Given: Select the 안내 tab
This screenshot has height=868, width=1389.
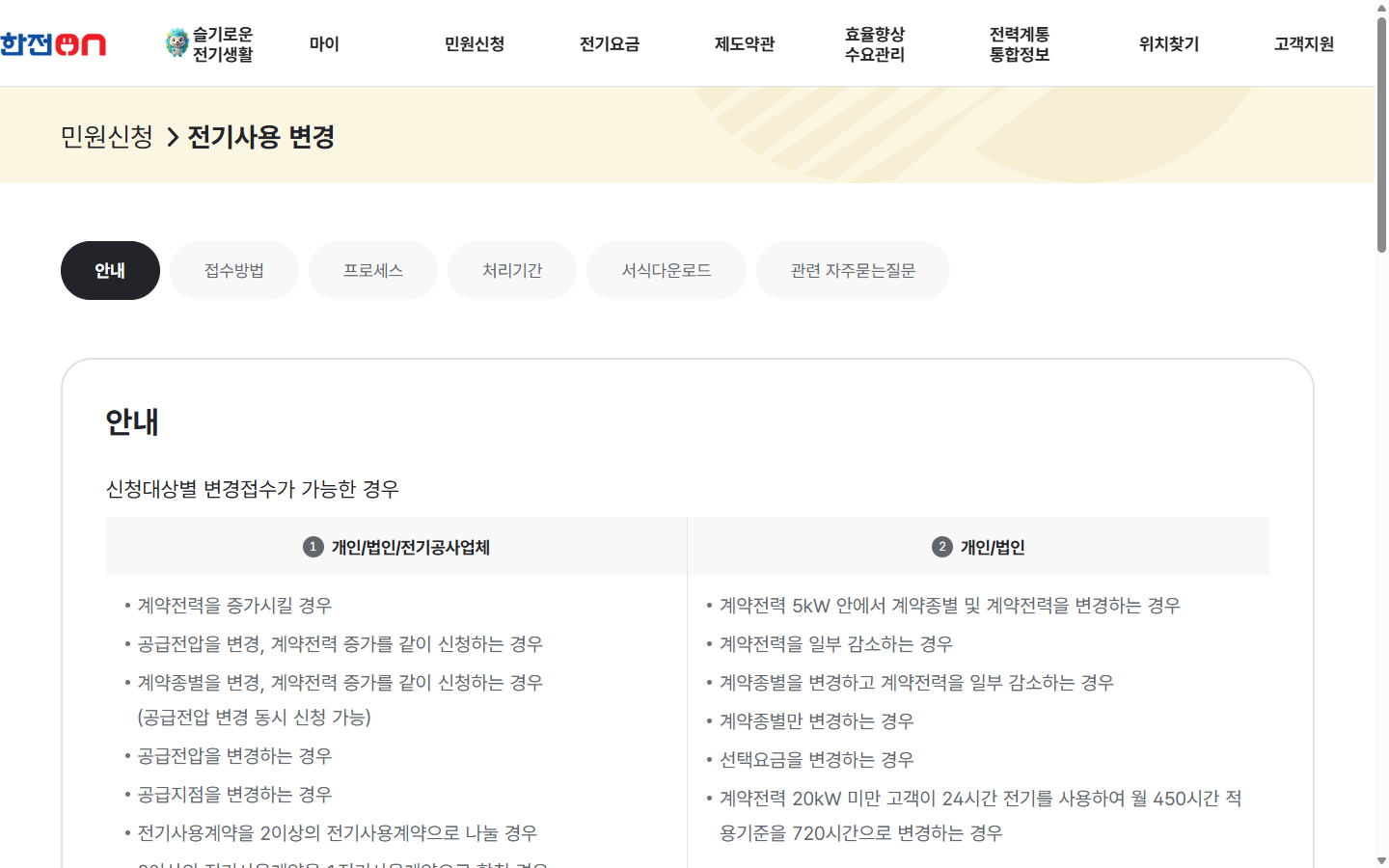Looking at the screenshot, I should [x=110, y=270].
